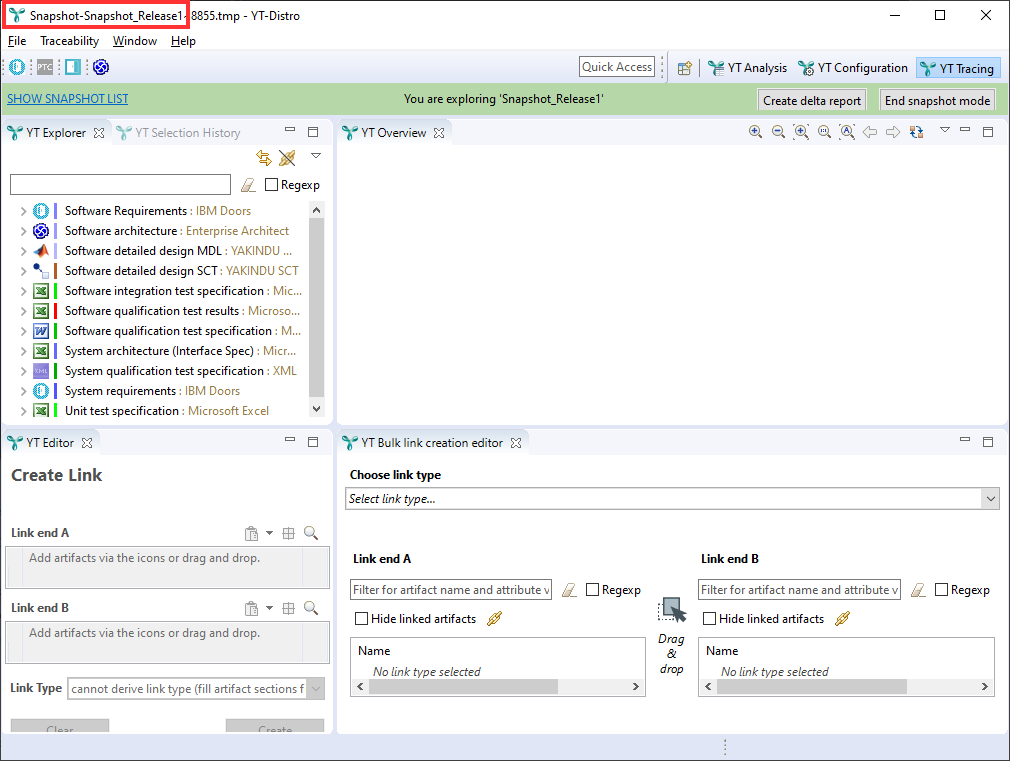Click zoom-to-selection icon in YT Overview
Image resolution: width=1010 pixels, height=761 pixels.
[801, 132]
